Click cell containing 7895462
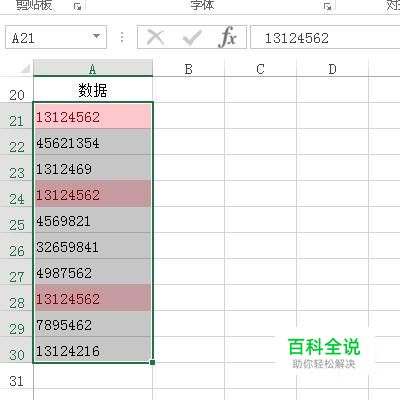 click(93, 324)
